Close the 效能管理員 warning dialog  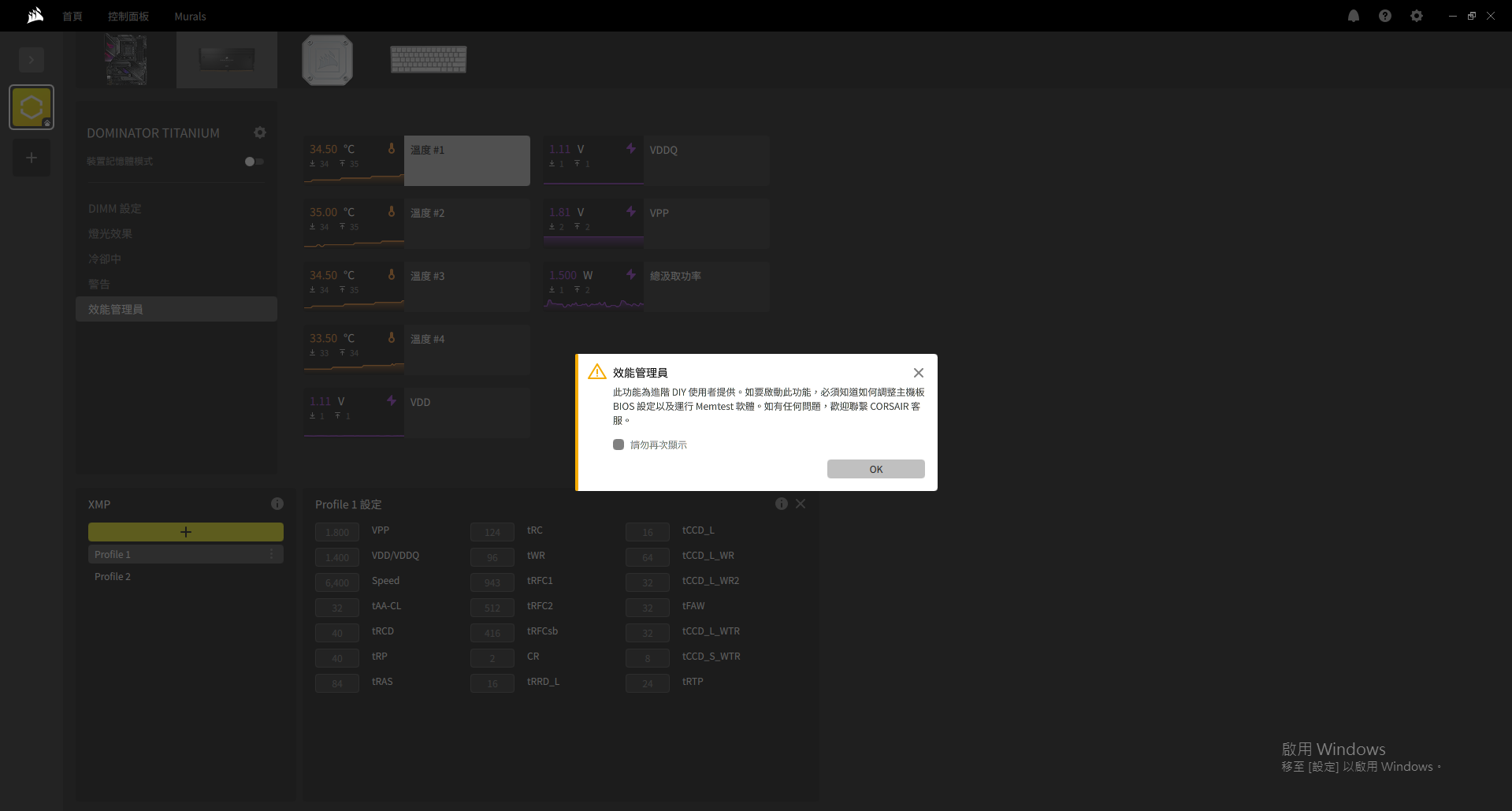coord(919,373)
